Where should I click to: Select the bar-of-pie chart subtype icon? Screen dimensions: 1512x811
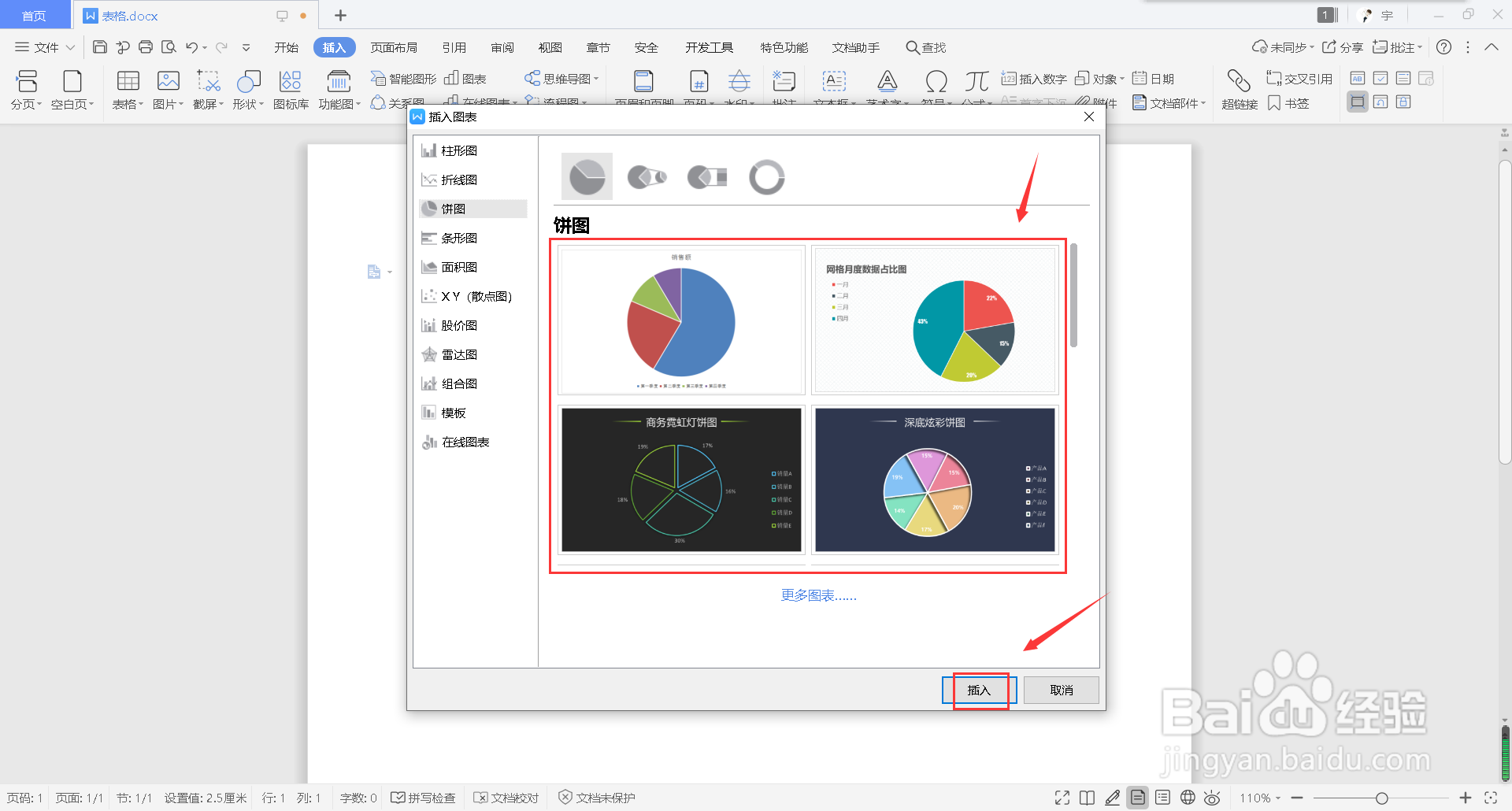click(x=706, y=177)
